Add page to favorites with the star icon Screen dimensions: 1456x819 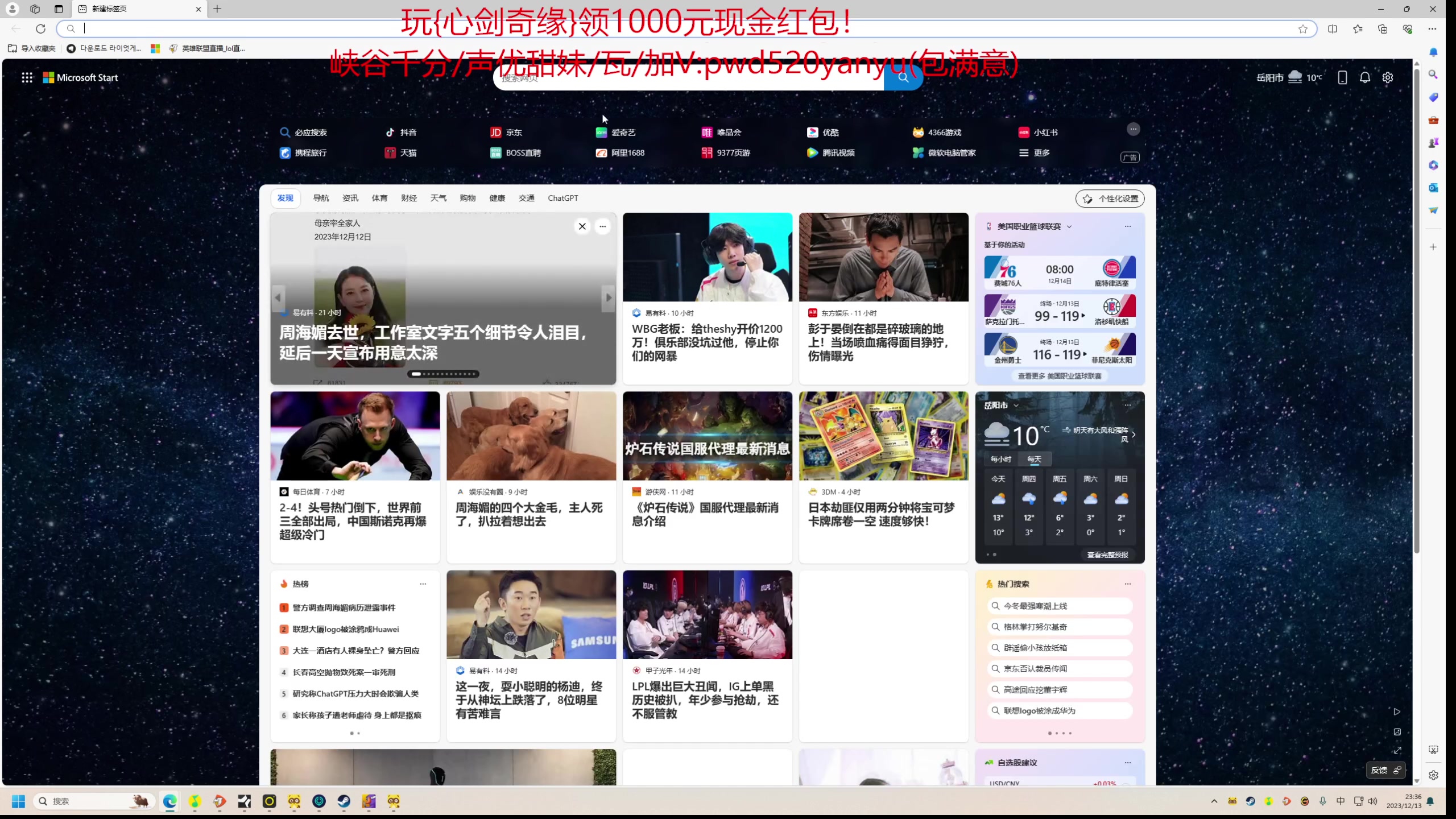click(1302, 29)
